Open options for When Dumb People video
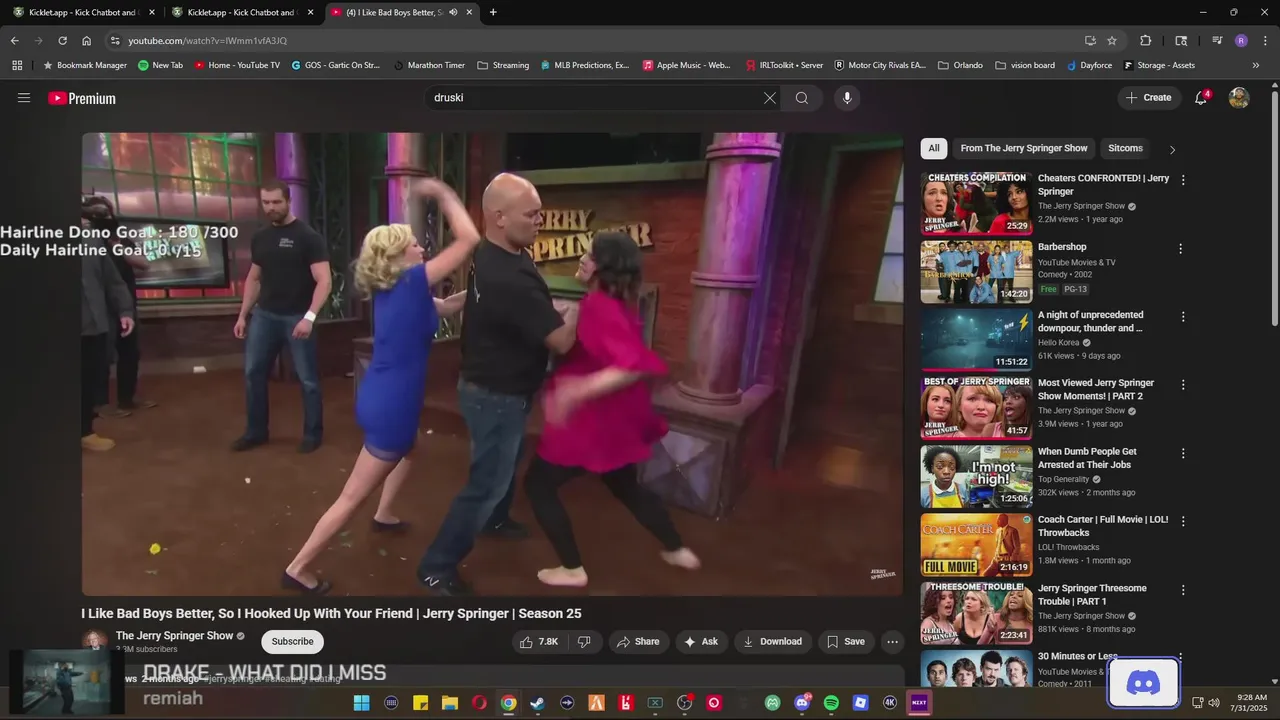Image resolution: width=1280 pixels, height=720 pixels. click(1183, 453)
